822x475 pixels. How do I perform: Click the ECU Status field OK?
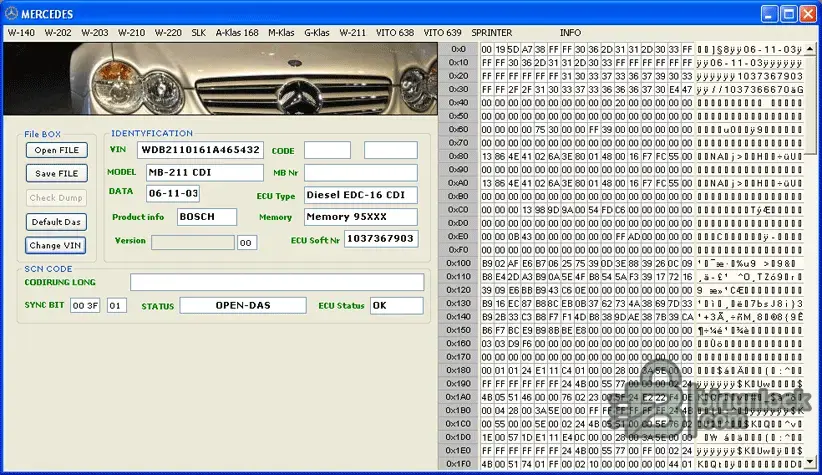click(396, 305)
